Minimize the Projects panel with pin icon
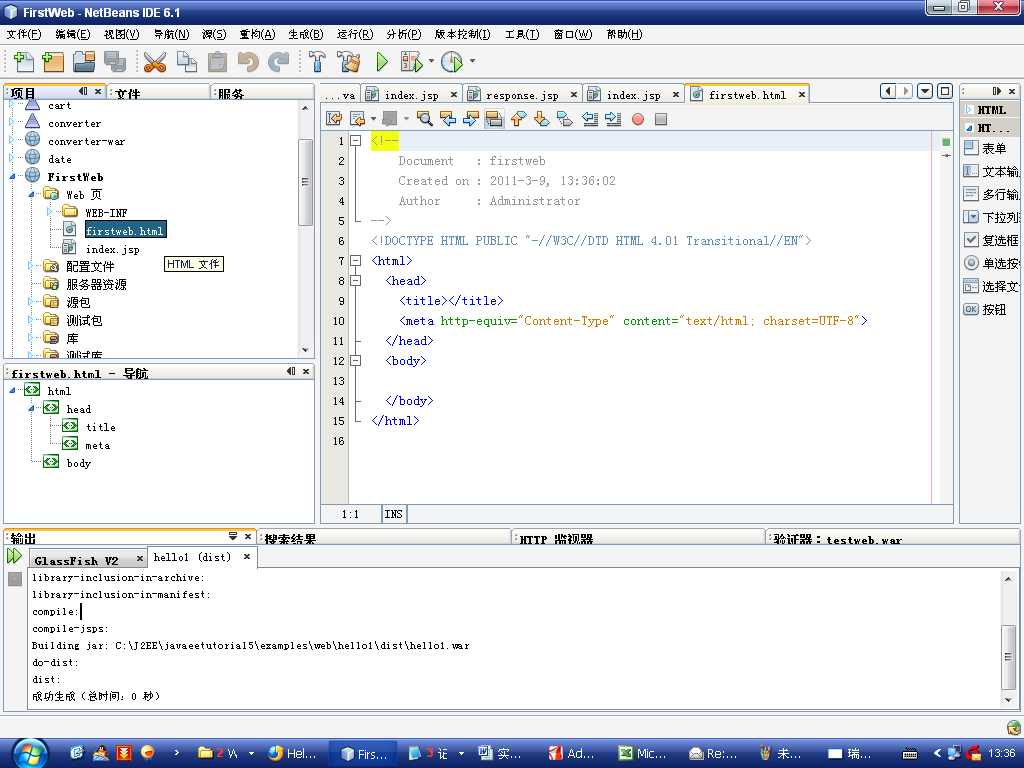This screenshot has width=1024, height=768. (83, 91)
